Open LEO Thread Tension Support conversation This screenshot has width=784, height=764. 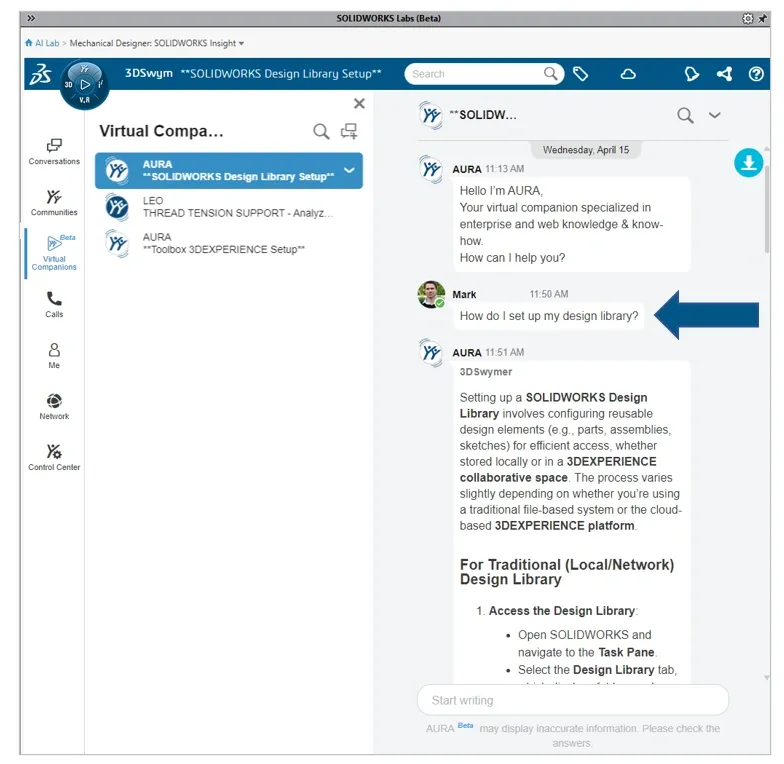[228, 207]
